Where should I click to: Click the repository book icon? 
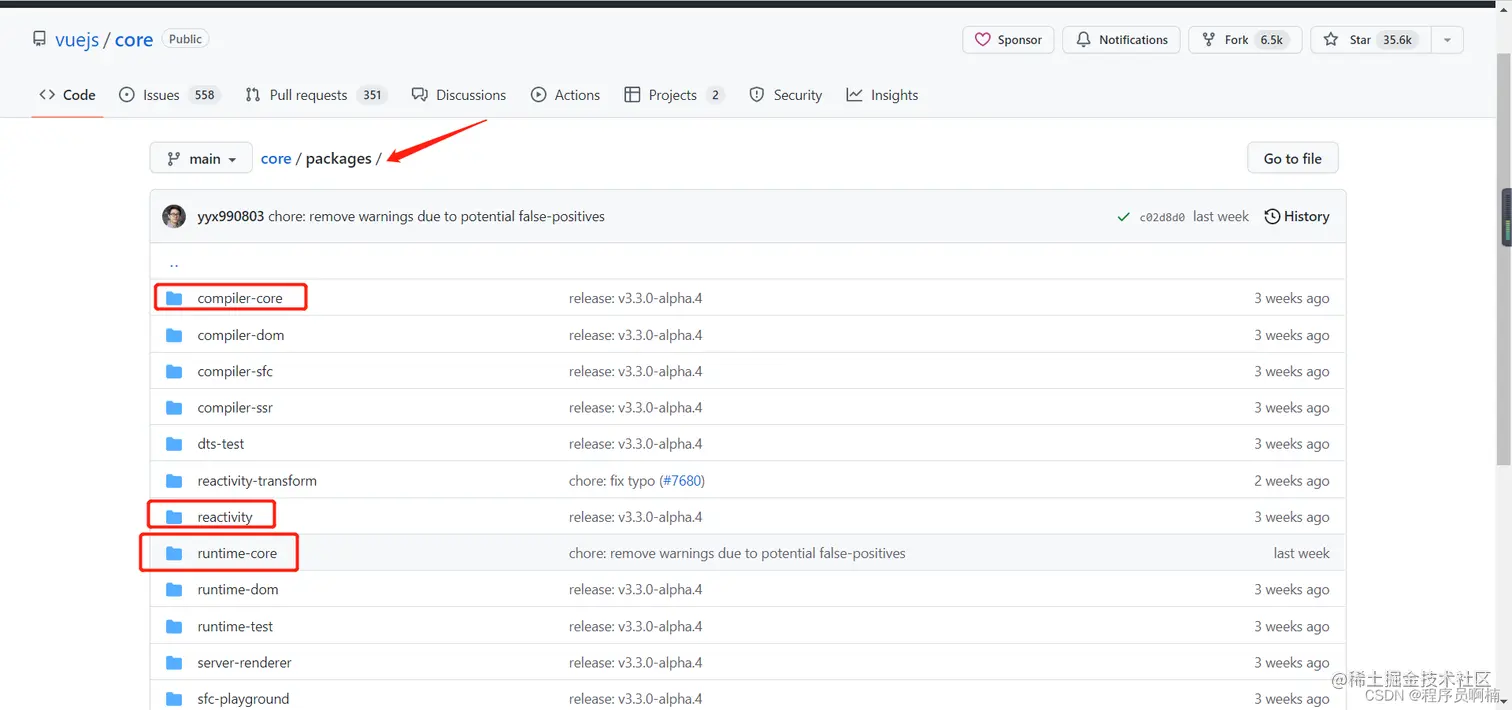pyautogui.click(x=39, y=39)
